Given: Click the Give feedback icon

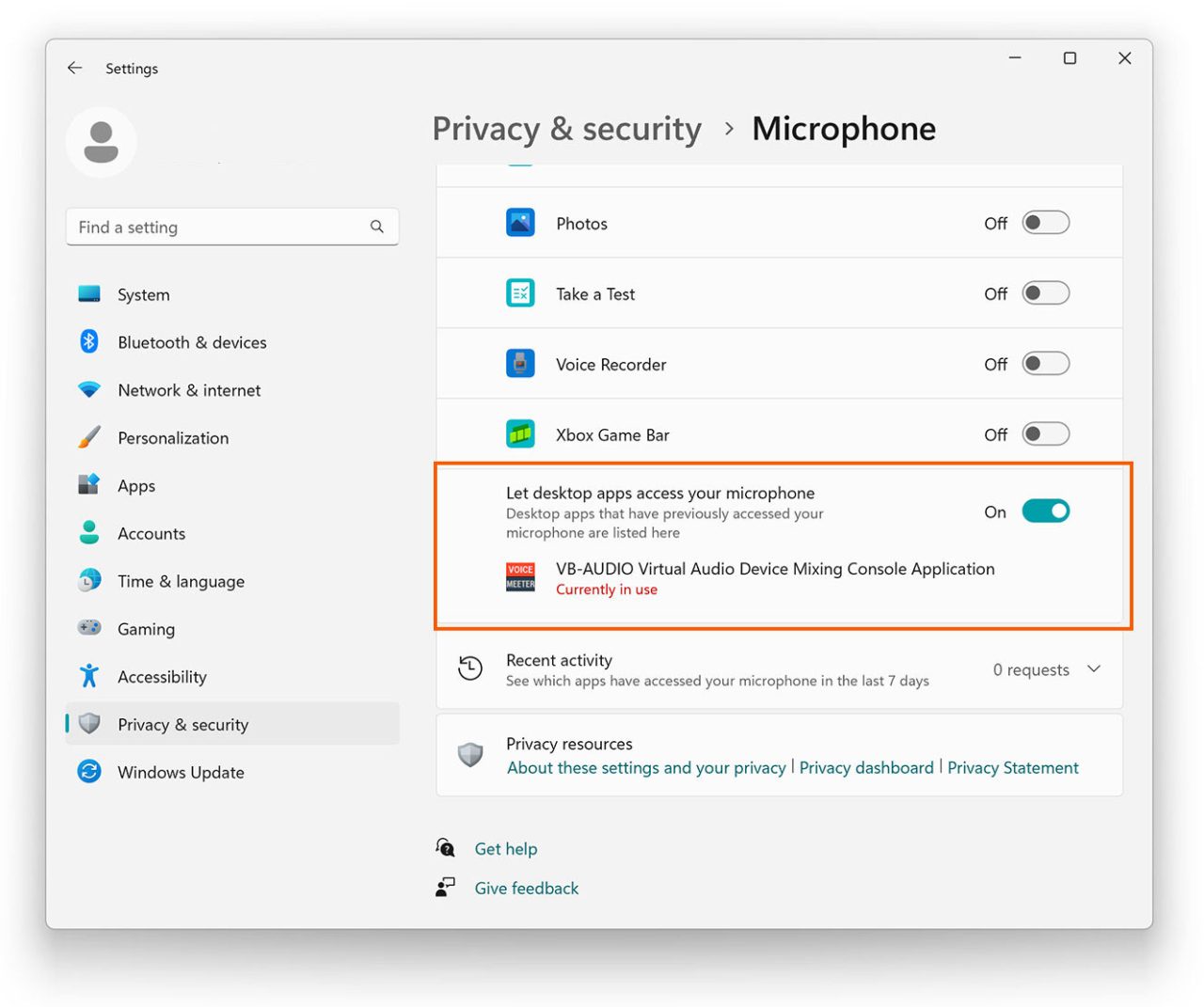Looking at the screenshot, I should point(444,887).
